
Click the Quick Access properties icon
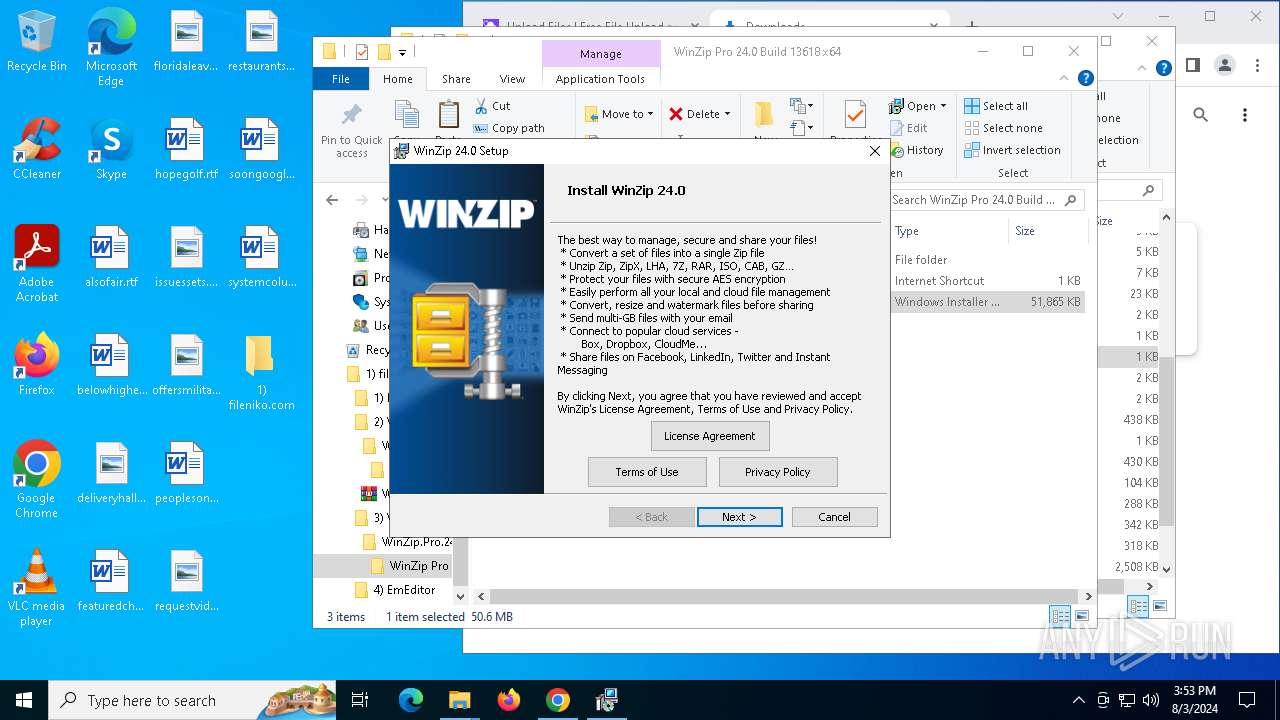(x=362, y=52)
